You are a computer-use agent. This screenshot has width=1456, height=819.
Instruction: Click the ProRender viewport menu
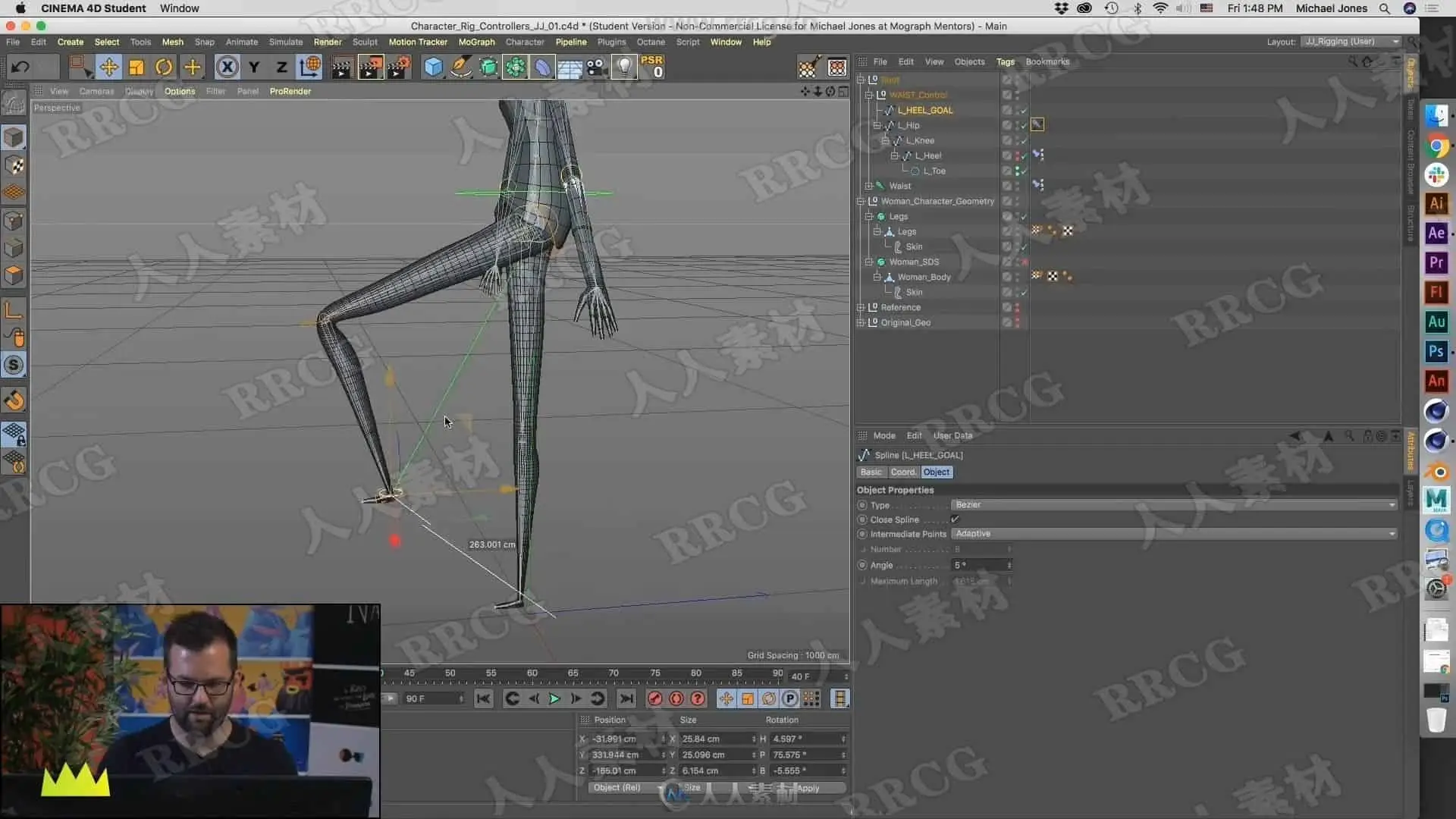tap(290, 91)
